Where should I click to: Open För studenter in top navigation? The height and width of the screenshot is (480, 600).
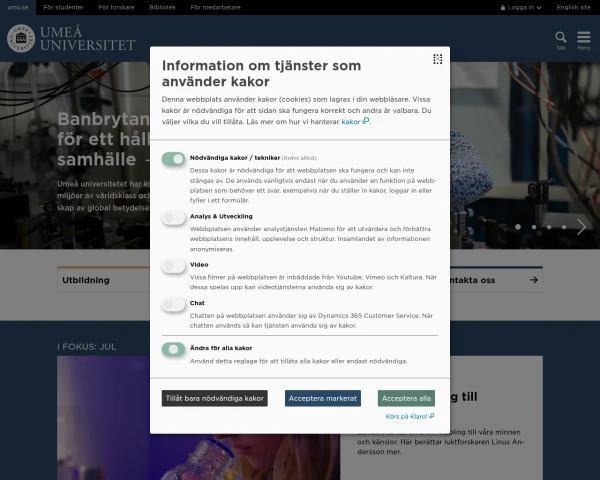tap(64, 7)
